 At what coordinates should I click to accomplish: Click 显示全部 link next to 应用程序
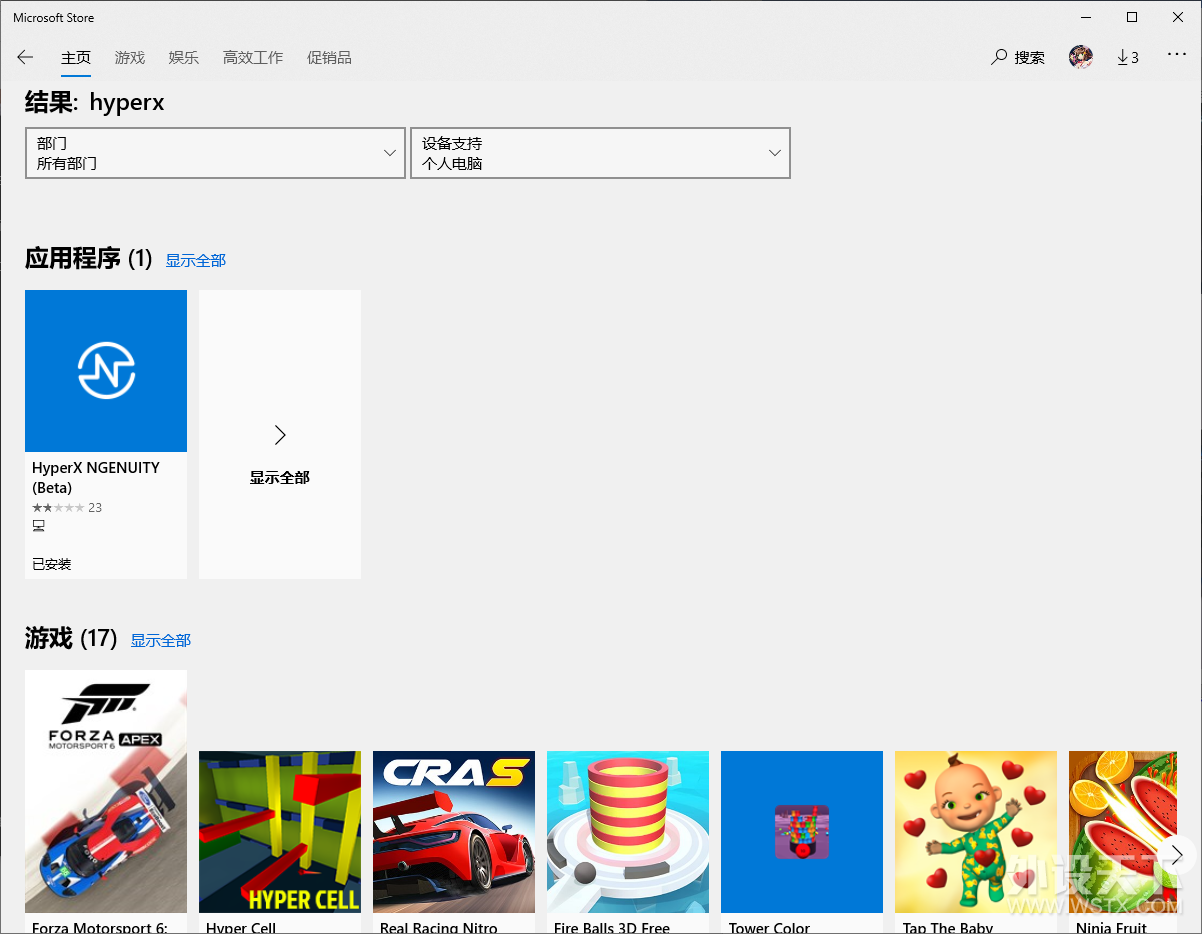tap(196, 260)
